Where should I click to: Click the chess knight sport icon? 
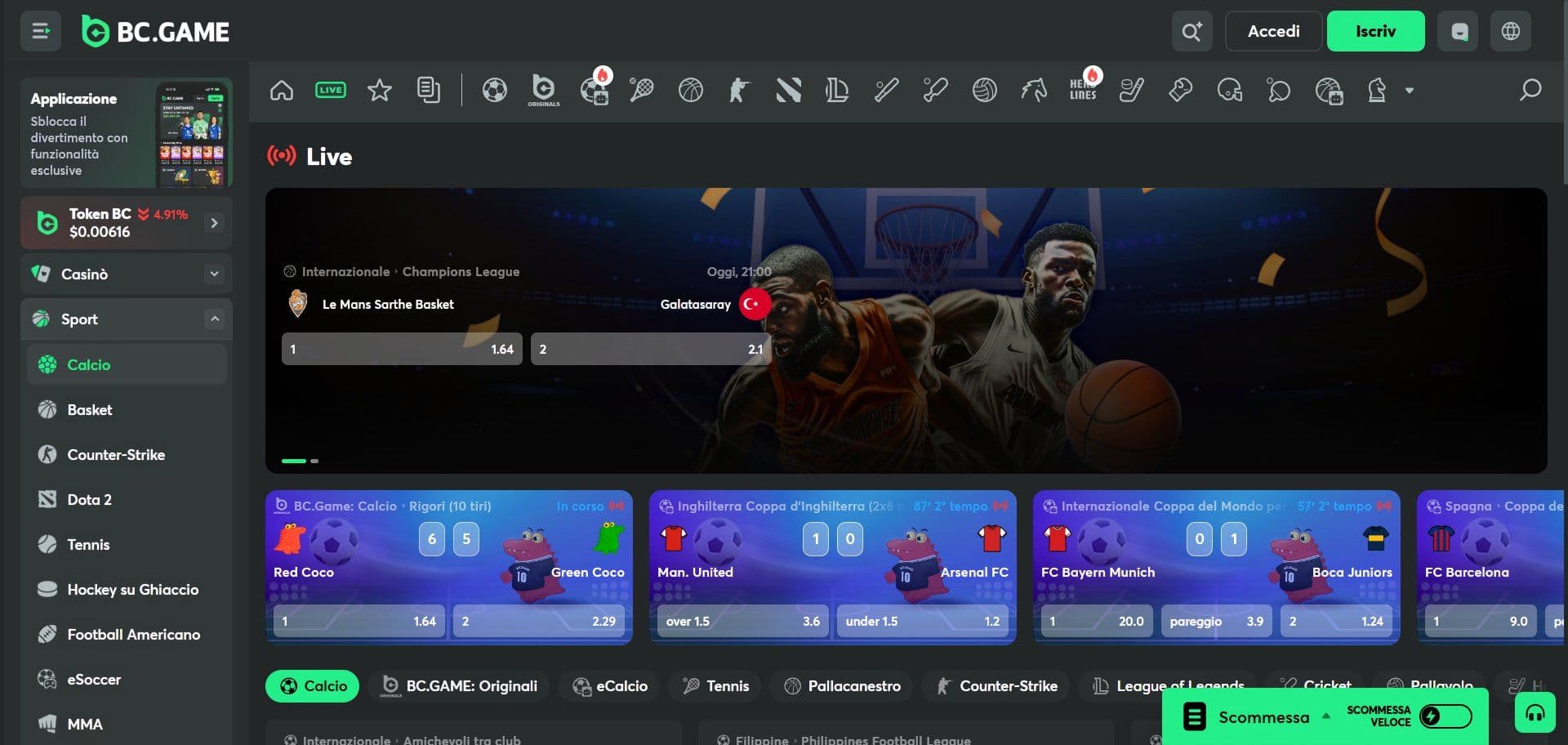pyautogui.click(x=1377, y=91)
